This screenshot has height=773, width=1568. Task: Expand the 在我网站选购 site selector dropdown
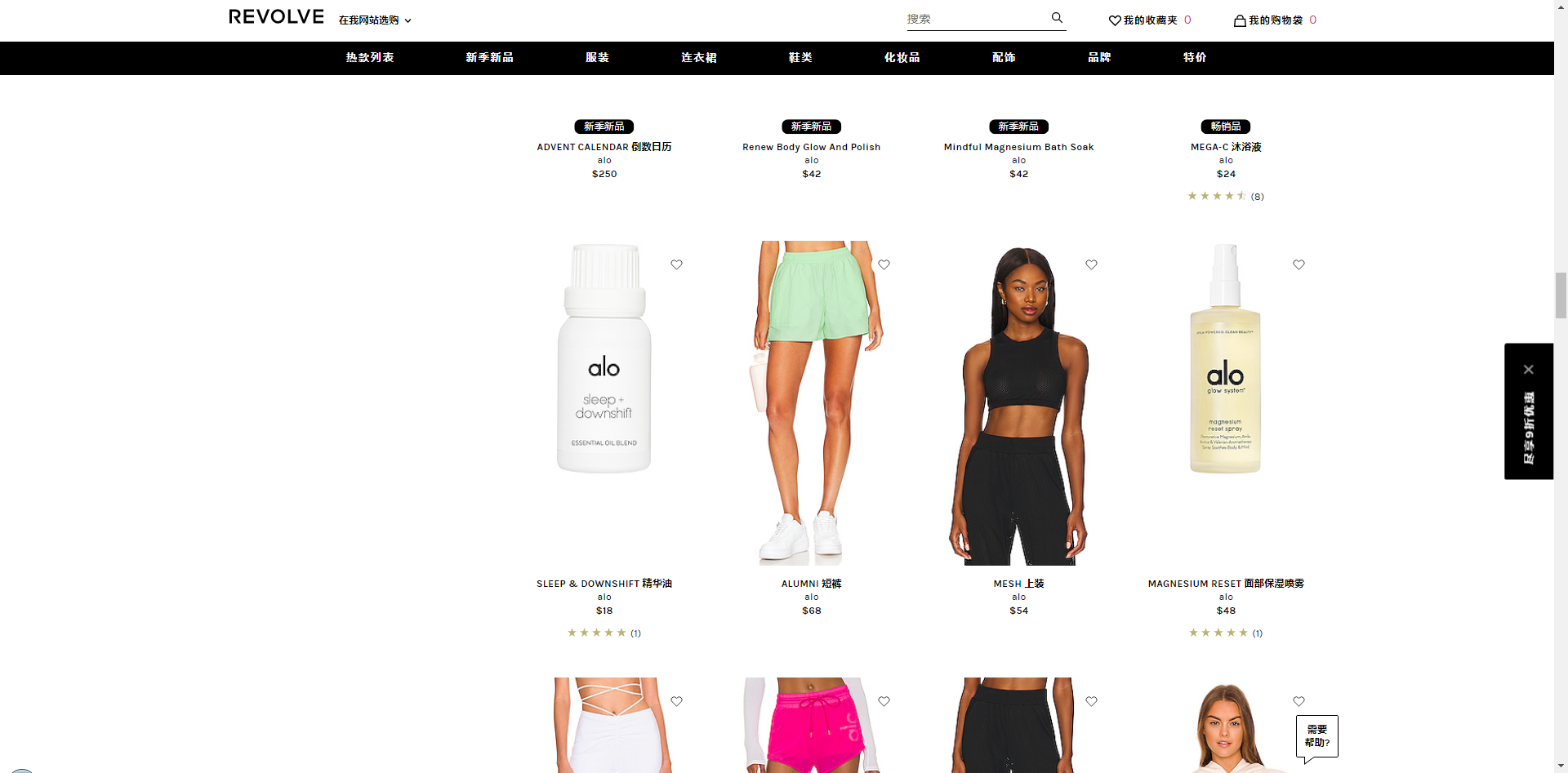click(375, 20)
